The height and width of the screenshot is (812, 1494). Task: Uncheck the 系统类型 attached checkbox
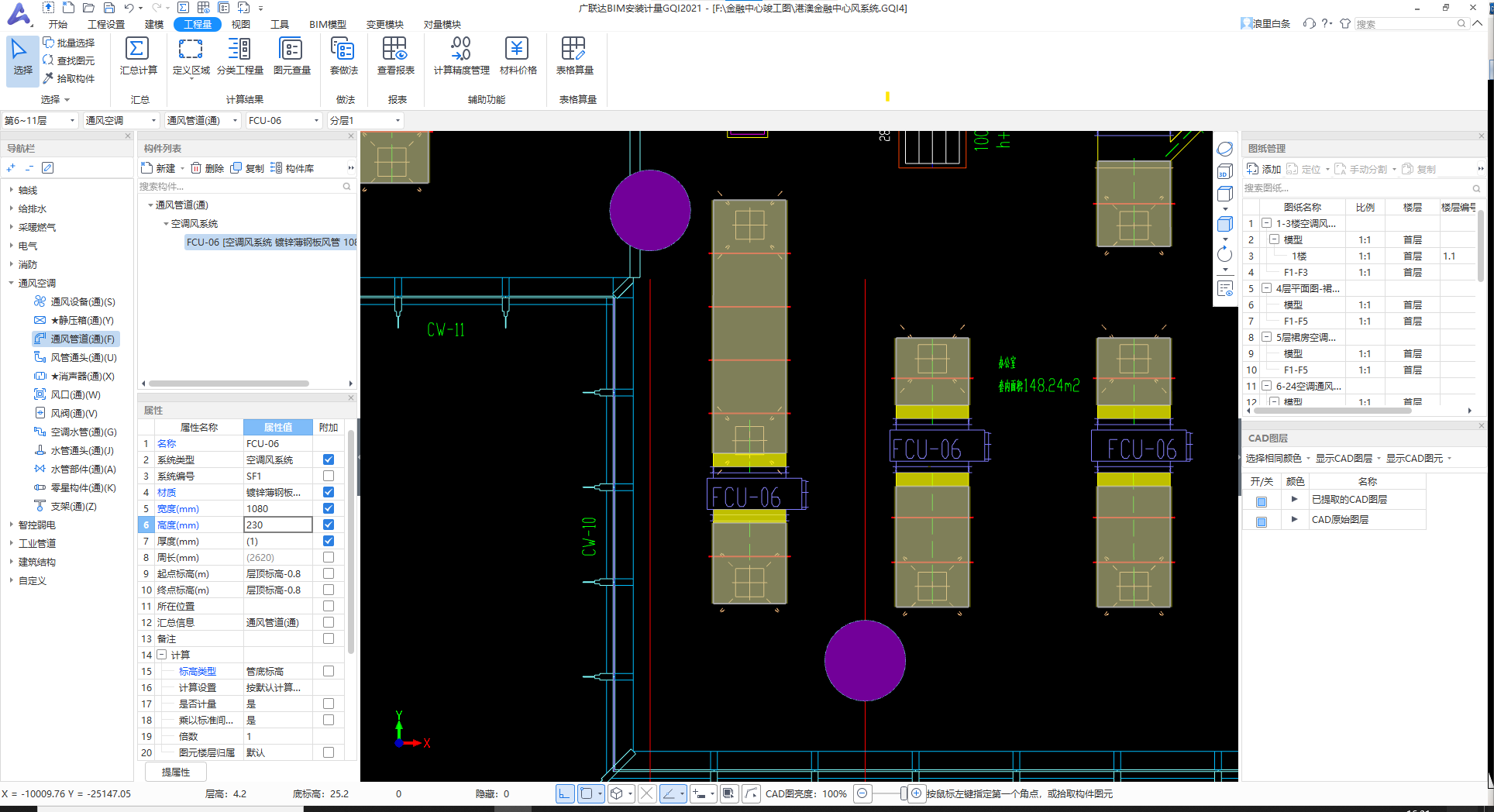point(329,459)
